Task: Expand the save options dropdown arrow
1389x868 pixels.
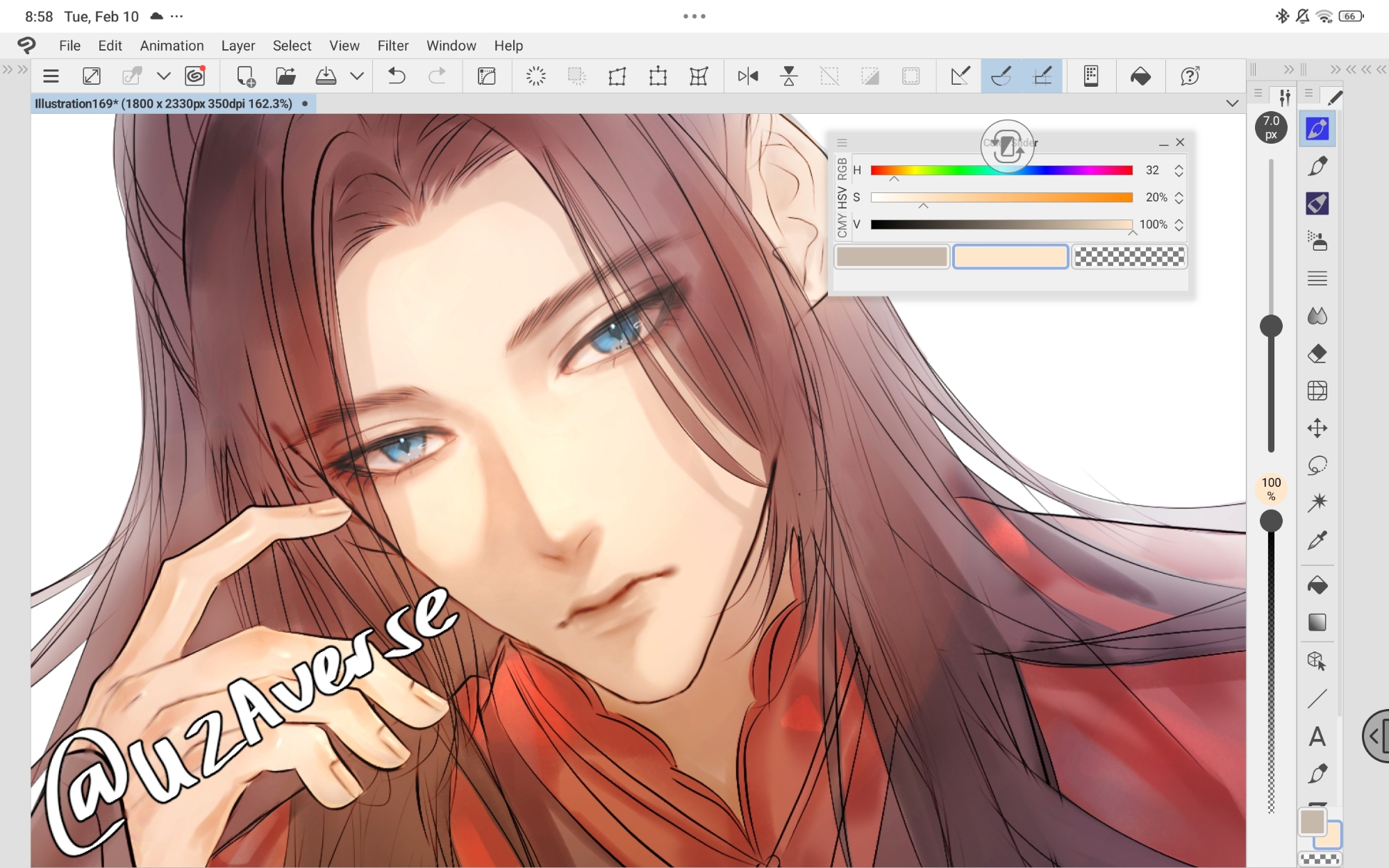Action: point(357,76)
